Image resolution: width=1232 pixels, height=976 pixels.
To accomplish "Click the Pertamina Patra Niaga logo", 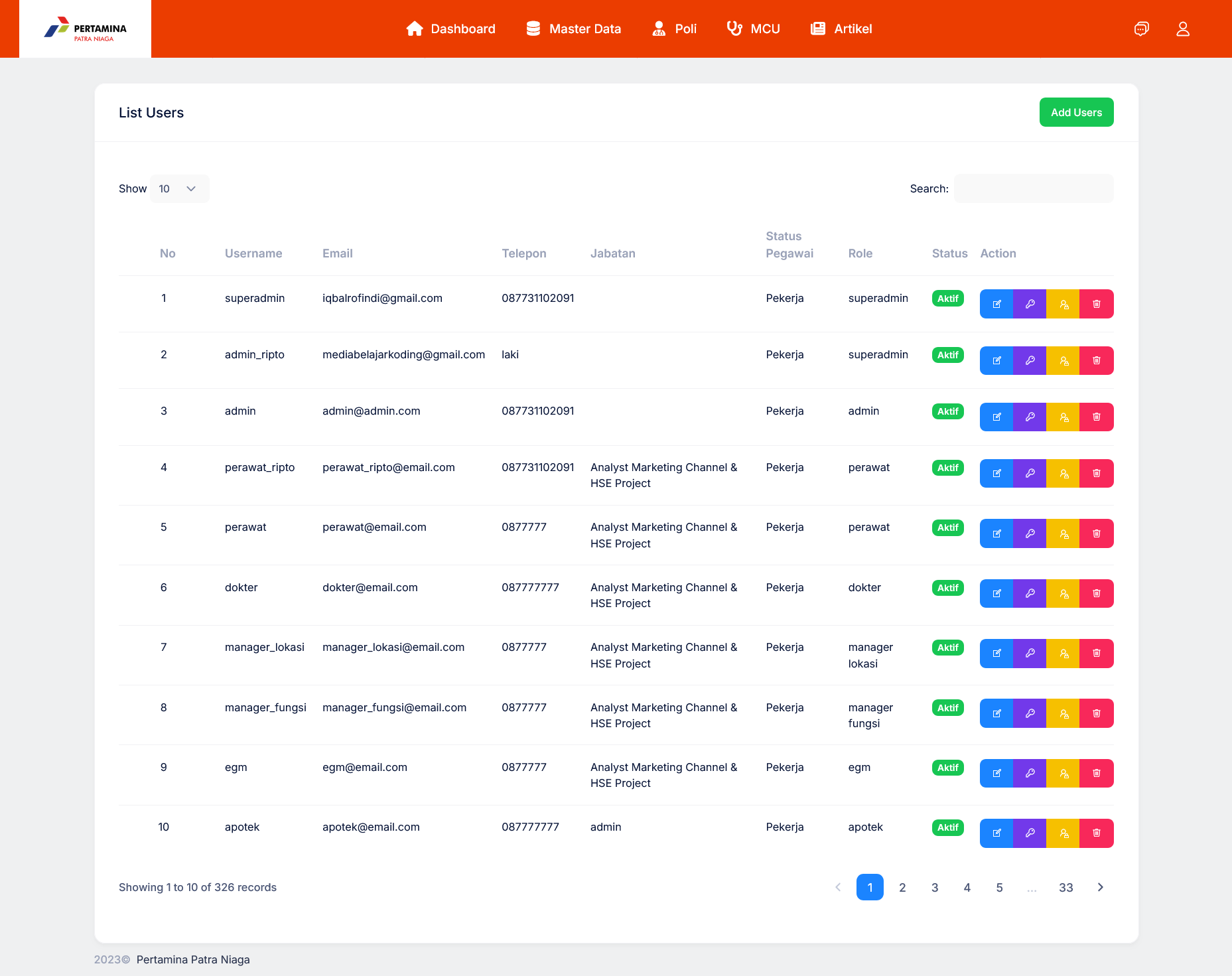I will point(85,29).
